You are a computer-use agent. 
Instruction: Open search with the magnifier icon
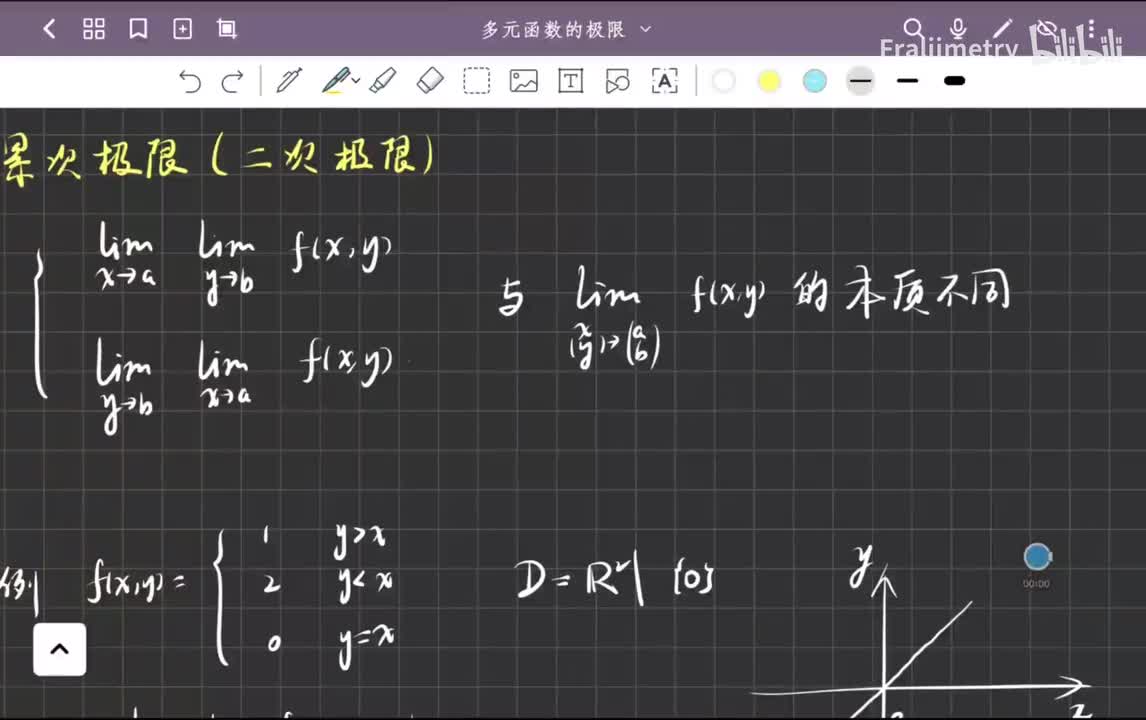pyautogui.click(x=914, y=29)
